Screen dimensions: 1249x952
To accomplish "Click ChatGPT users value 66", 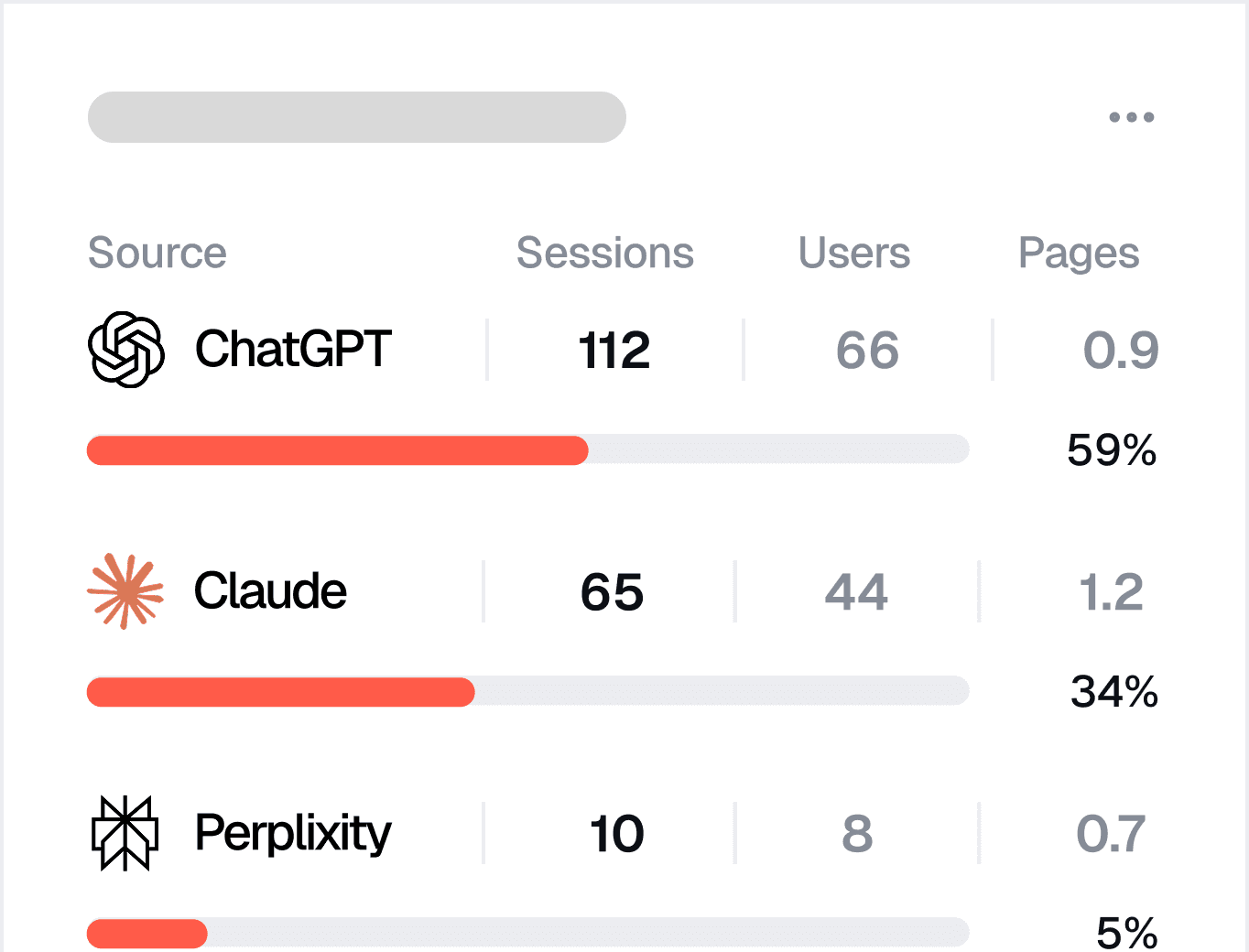I will (867, 351).
